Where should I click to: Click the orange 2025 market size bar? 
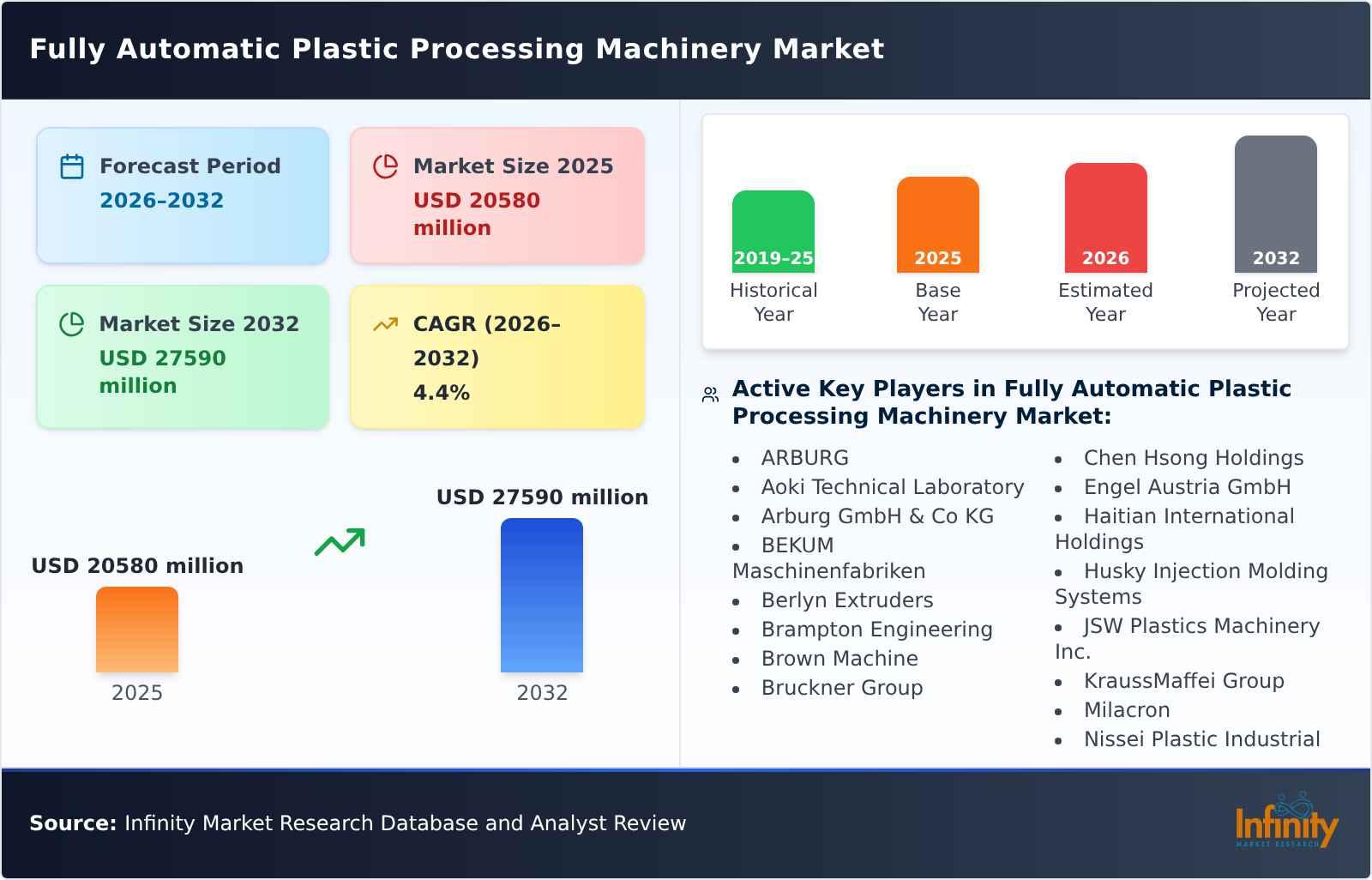pos(137,630)
